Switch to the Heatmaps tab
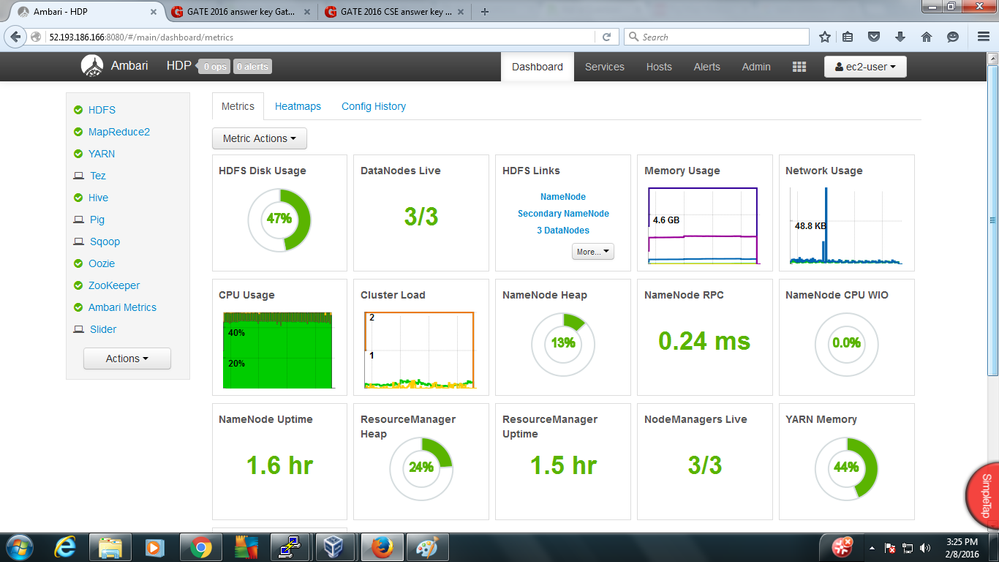The image size is (999, 562). [x=298, y=106]
